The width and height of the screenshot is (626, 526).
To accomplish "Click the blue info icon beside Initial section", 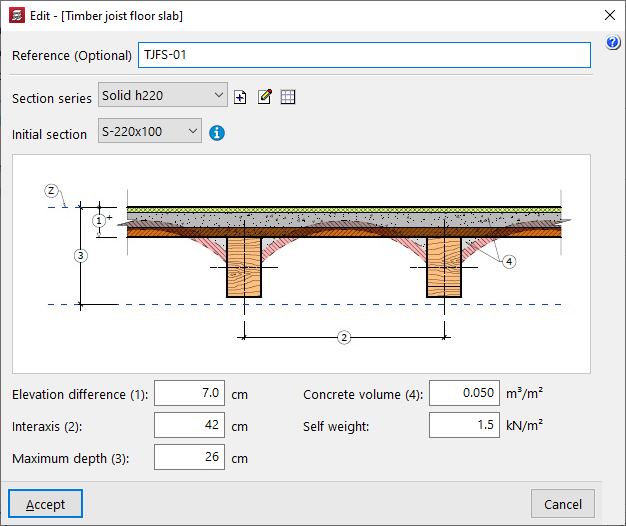I will (217, 132).
